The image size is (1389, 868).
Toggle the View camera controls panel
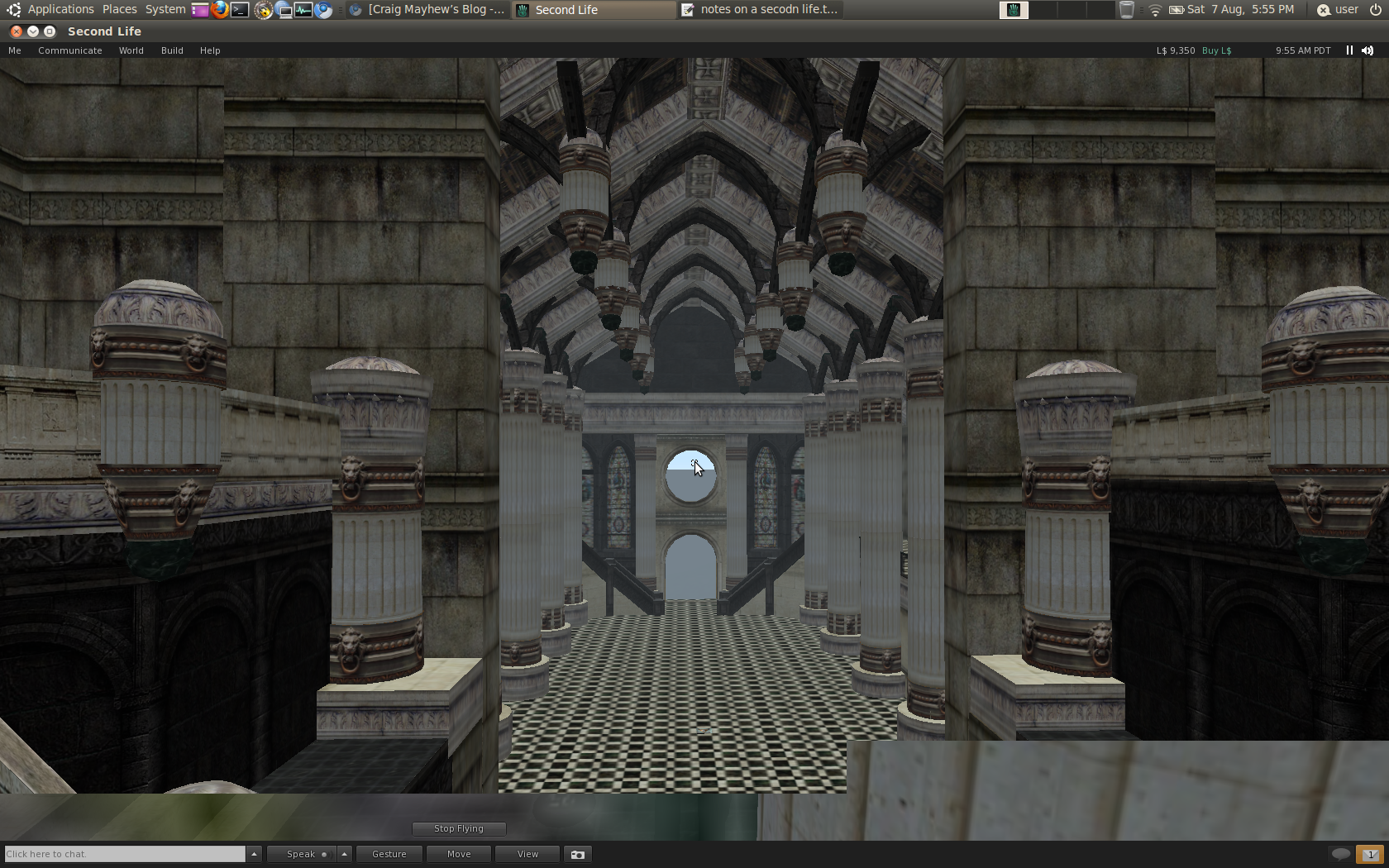pos(527,854)
